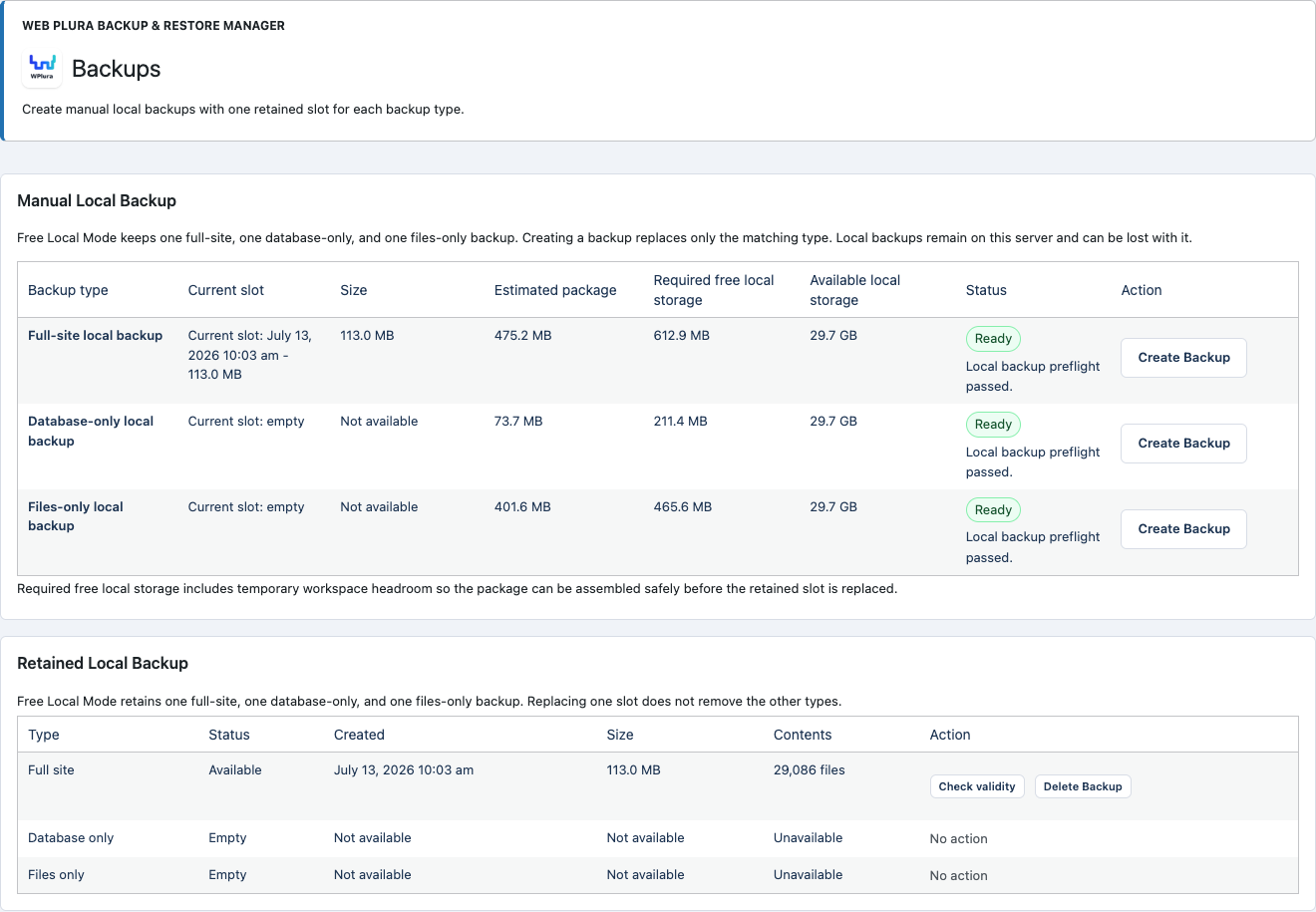The width and height of the screenshot is (1316, 912).
Task: Click the 211.4 MB required storage value
Action: coord(681,422)
